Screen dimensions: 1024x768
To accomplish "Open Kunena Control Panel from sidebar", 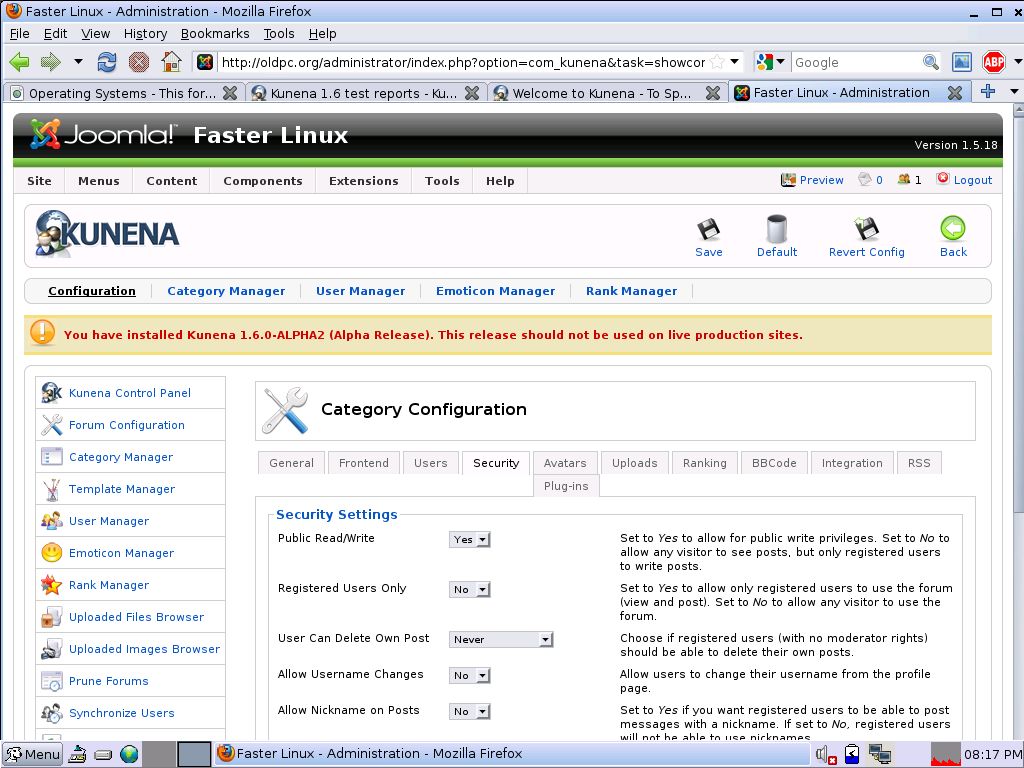I will 130,392.
